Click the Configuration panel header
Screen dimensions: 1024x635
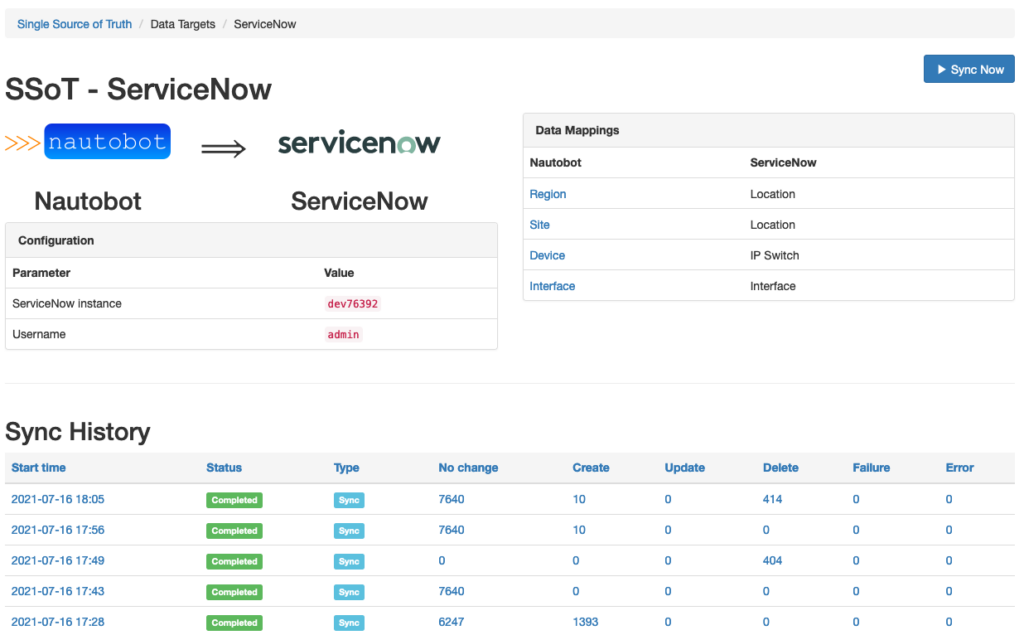[x=251, y=240]
